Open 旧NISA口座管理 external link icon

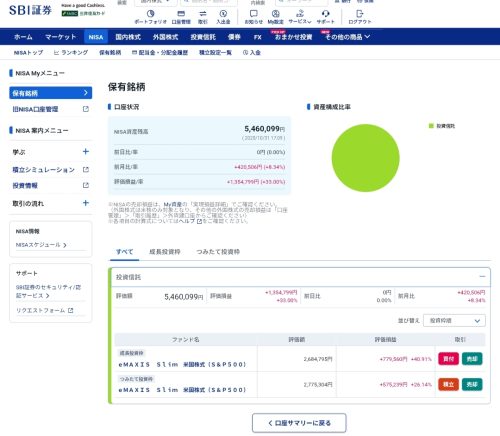(x=86, y=109)
